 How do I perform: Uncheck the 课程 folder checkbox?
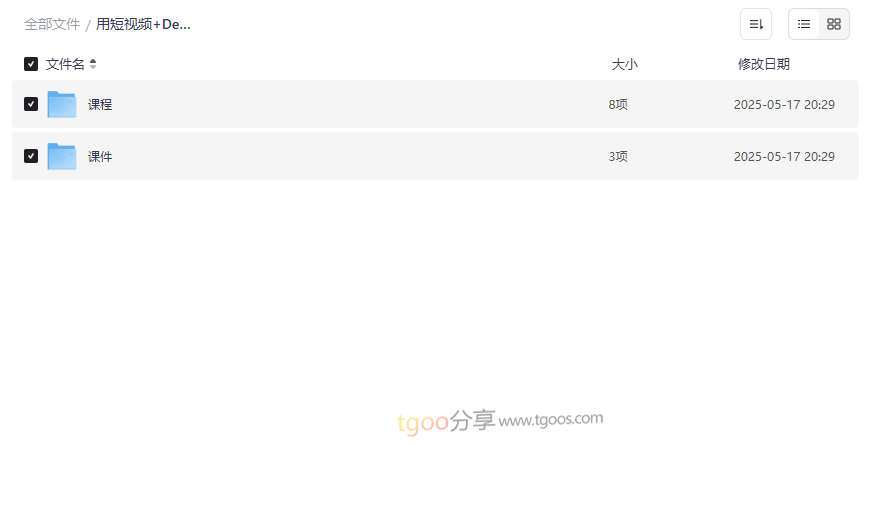31,104
